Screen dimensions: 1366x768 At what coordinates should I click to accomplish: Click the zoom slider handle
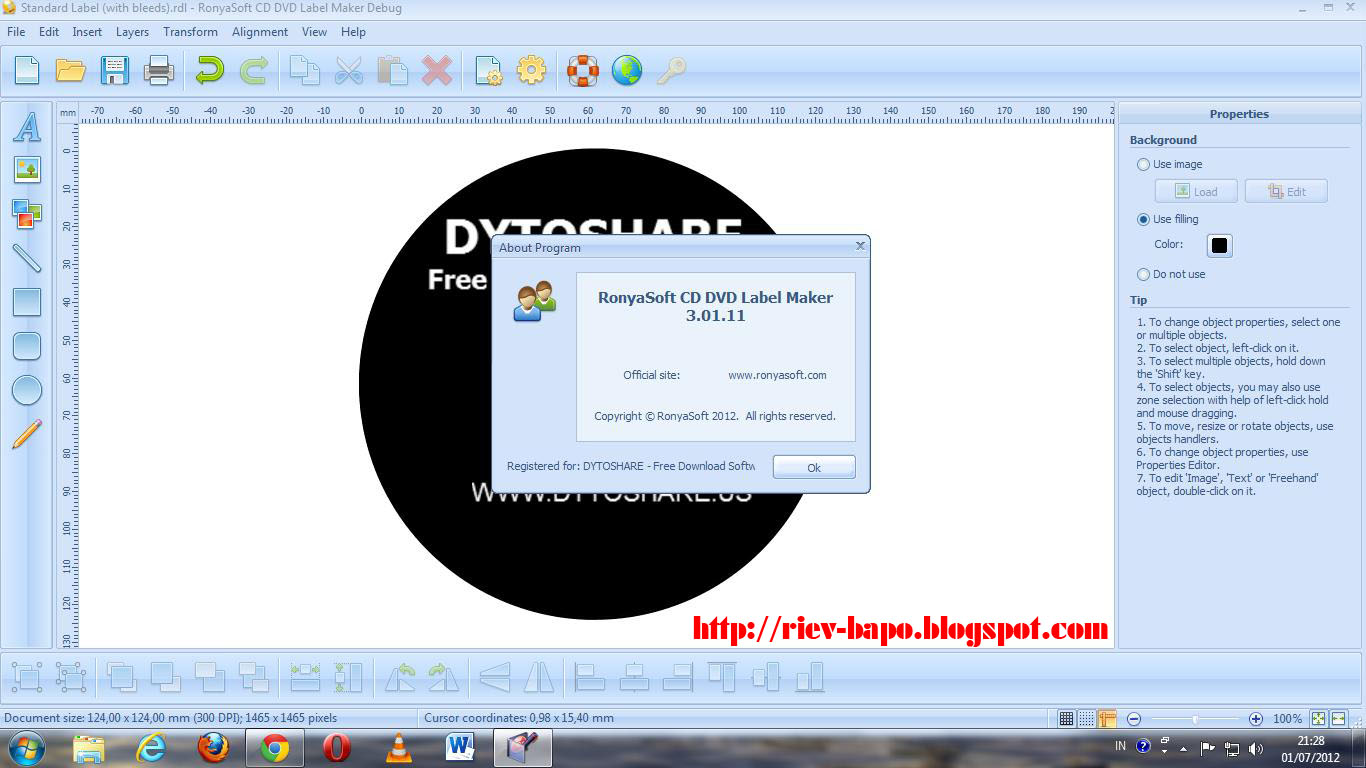(1195, 718)
